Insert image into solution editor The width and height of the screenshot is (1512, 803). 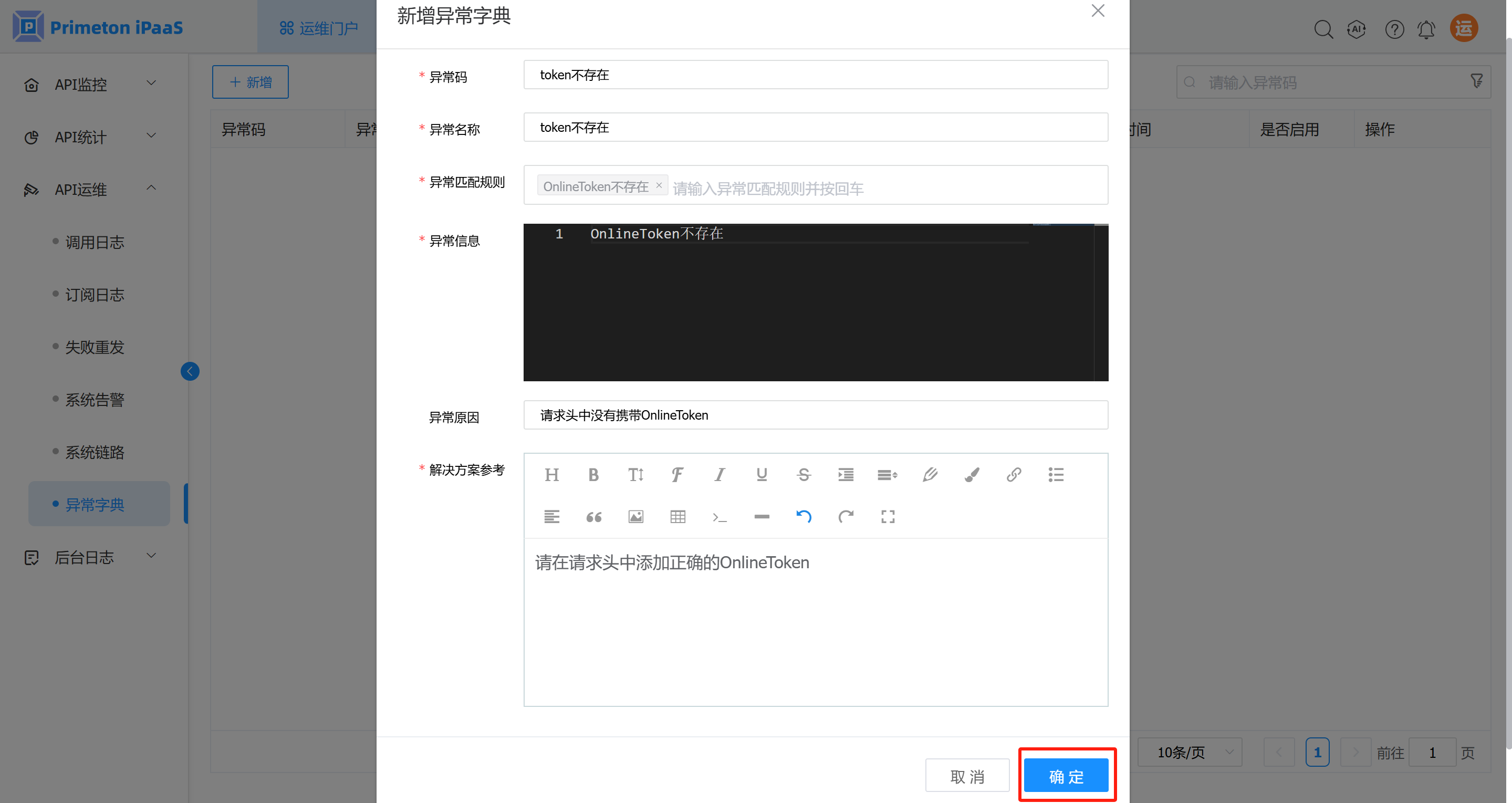[x=635, y=517]
